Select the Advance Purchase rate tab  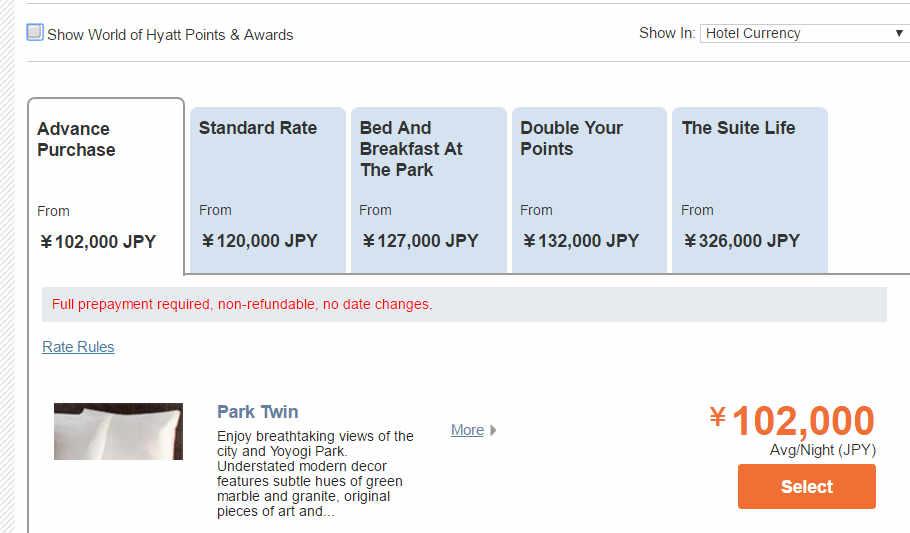(x=105, y=185)
